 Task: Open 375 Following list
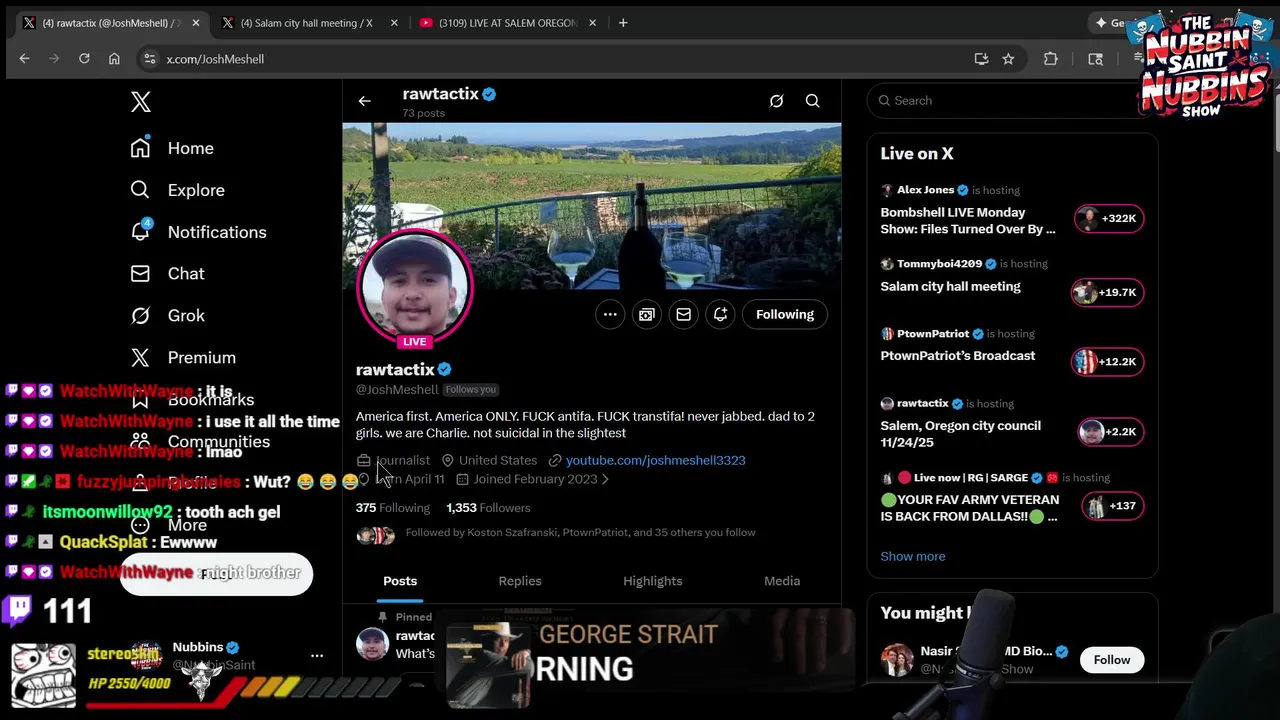(x=393, y=508)
